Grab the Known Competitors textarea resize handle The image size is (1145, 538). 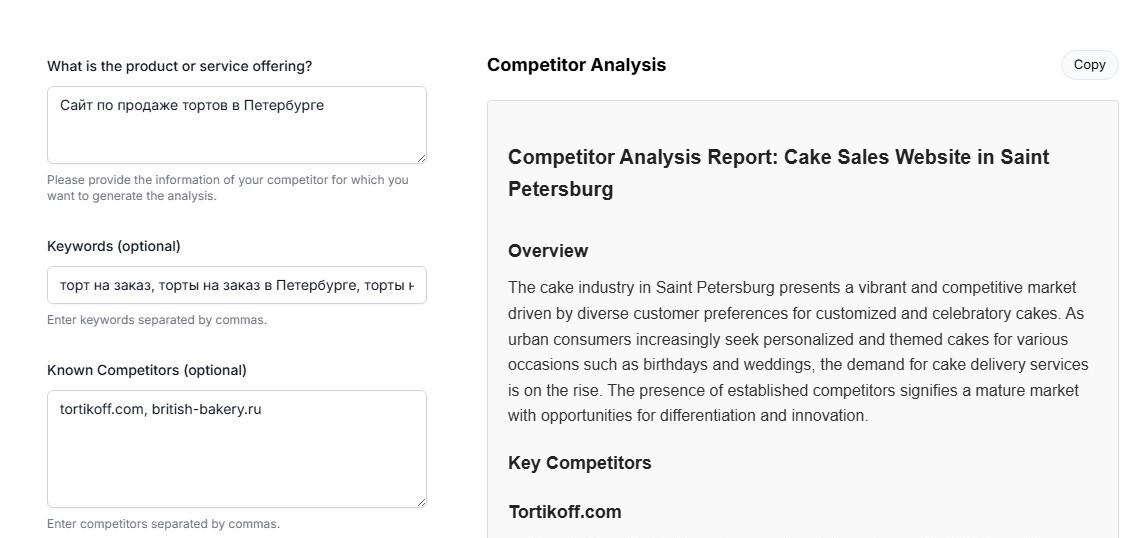[x=421, y=502]
